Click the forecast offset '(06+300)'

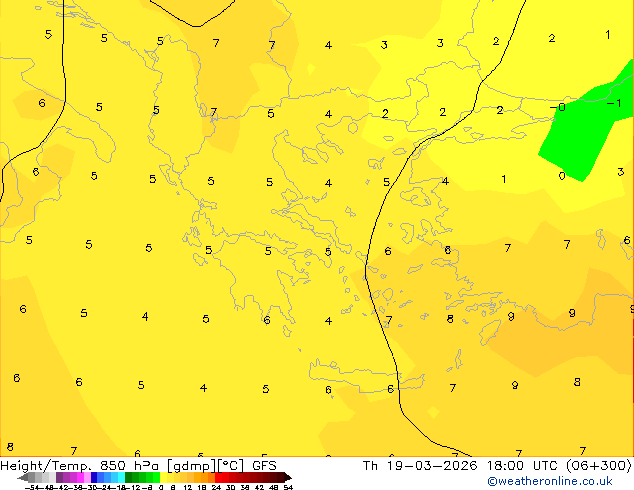pyautogui.click(x=598, y=466)
